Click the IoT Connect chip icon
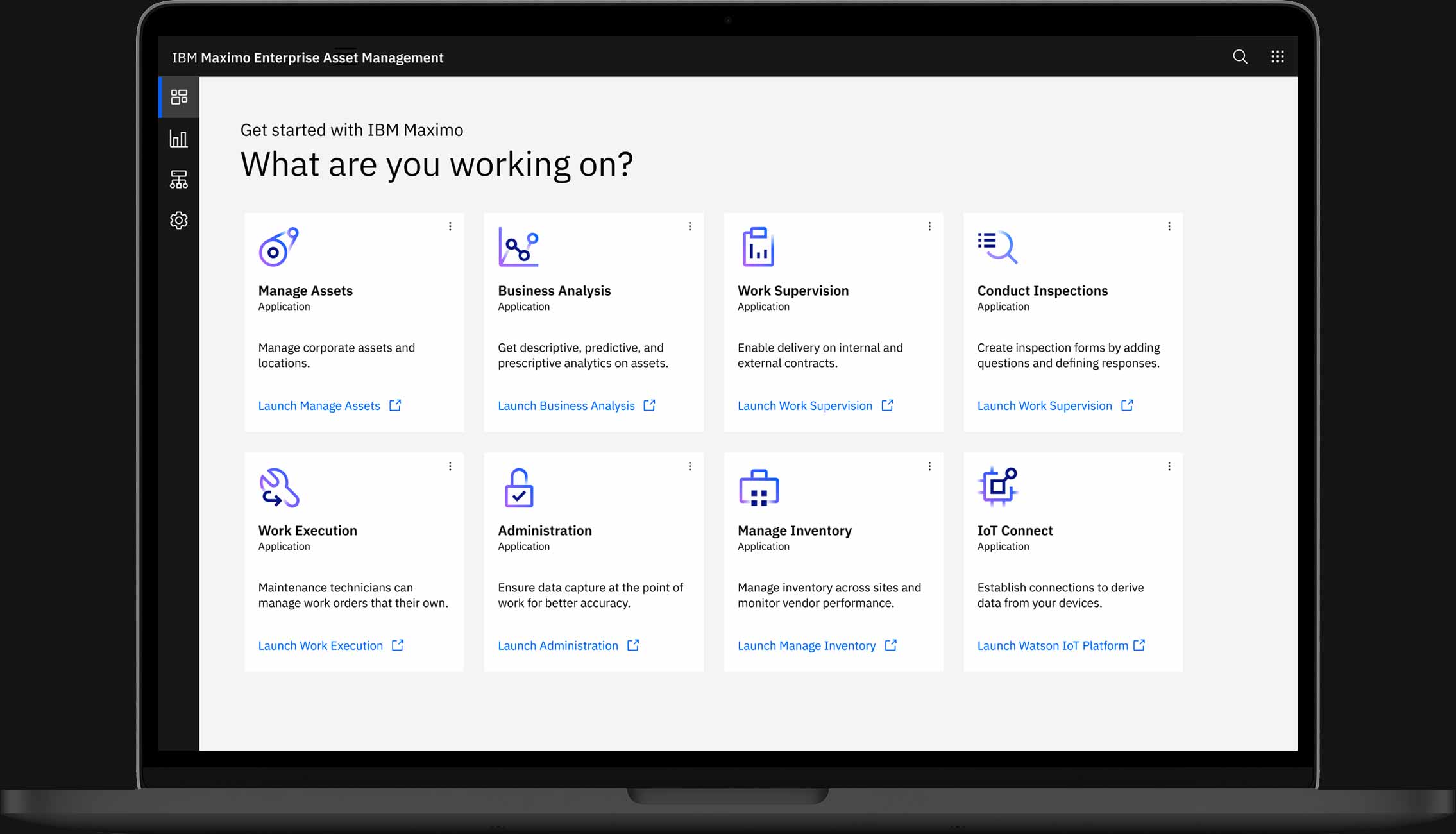Screen dimensions: 1456x834 tap(998, 486)
